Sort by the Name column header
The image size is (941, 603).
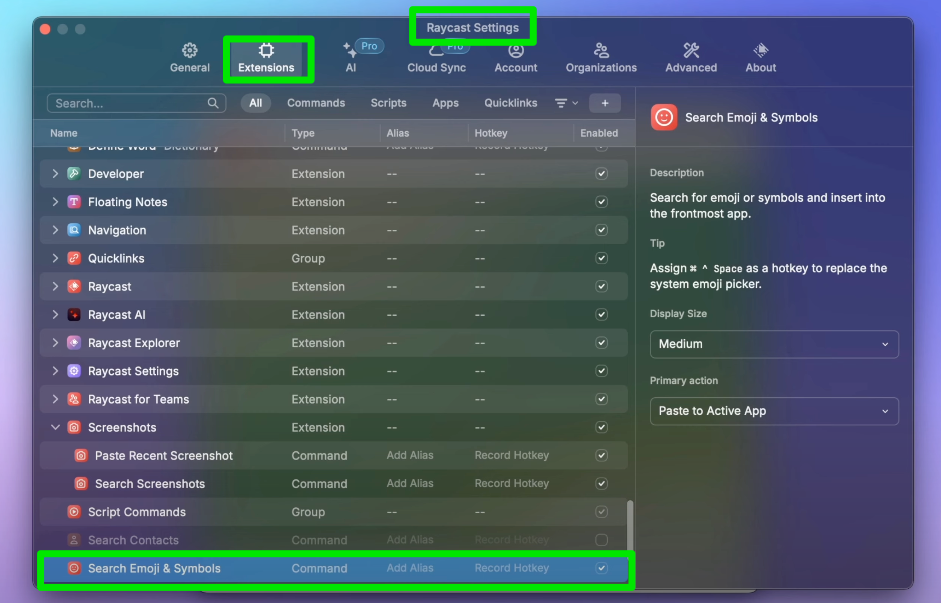coord(64,133)
